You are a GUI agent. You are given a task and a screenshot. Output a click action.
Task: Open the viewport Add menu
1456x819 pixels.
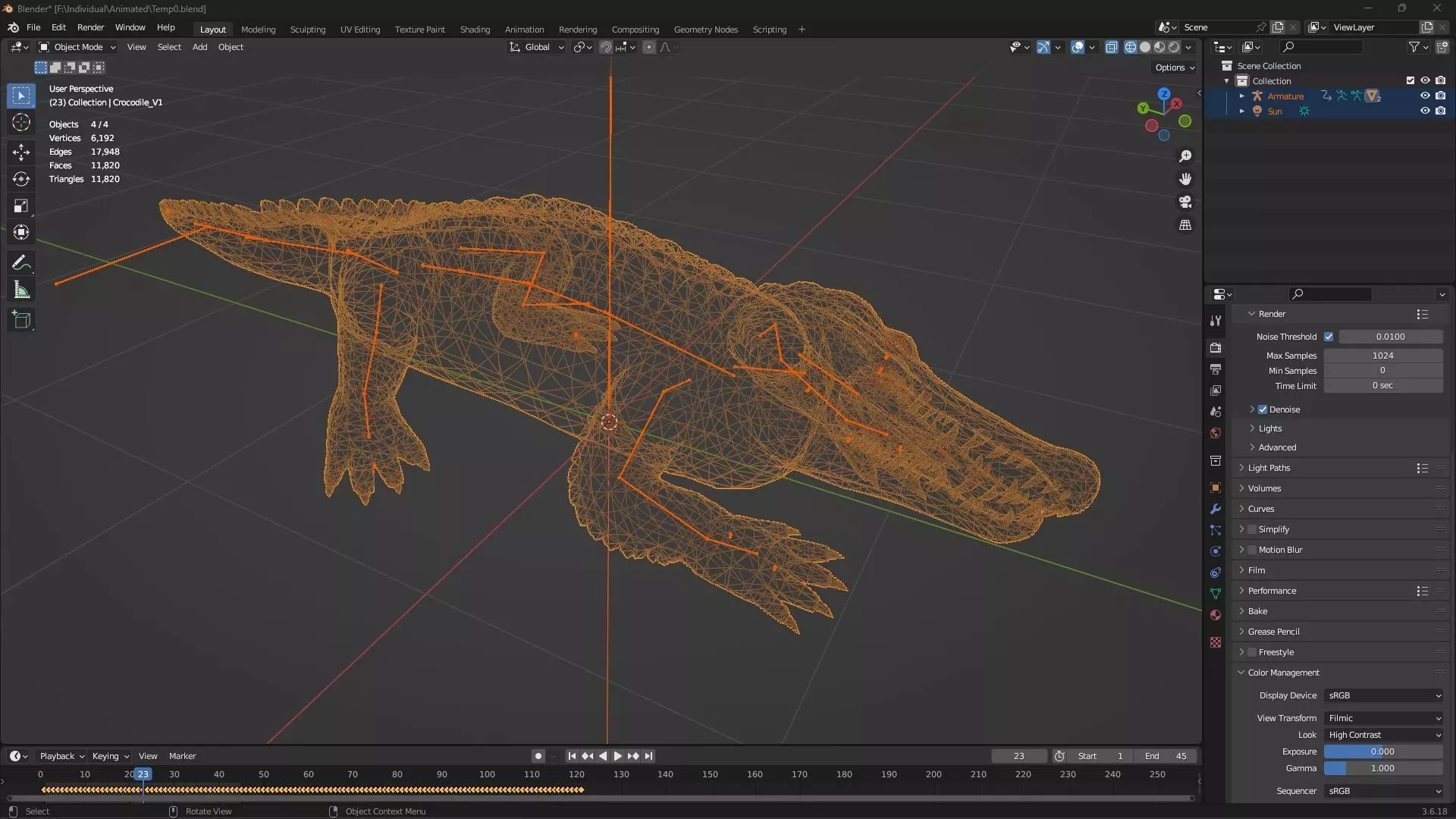click(199, 47)
